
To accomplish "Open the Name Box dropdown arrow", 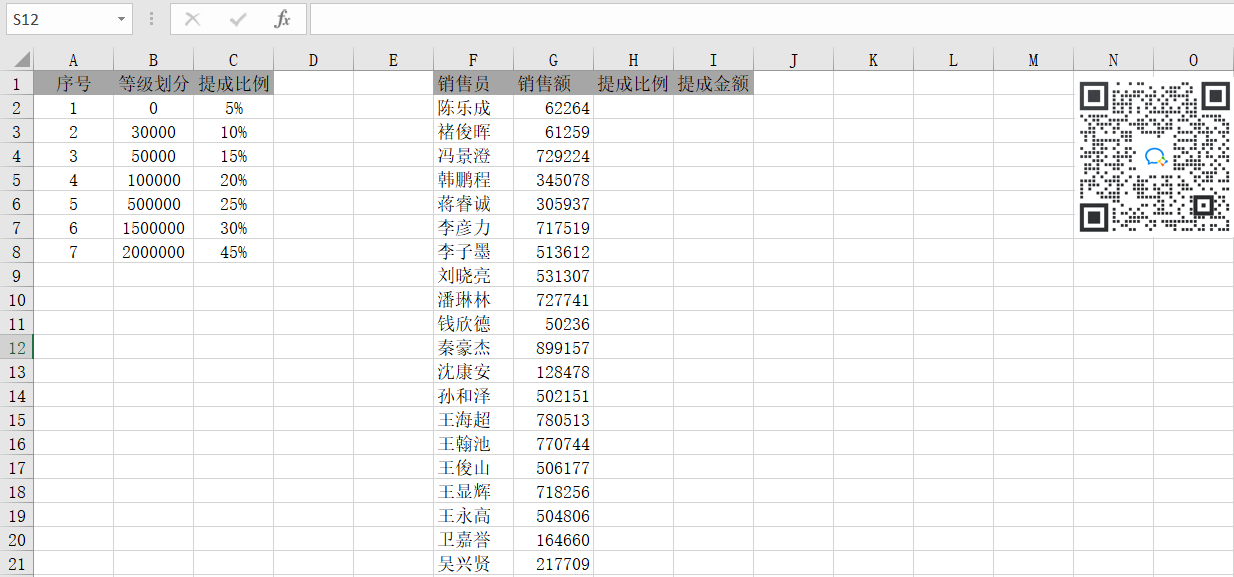I will click(x=121, y=19).
